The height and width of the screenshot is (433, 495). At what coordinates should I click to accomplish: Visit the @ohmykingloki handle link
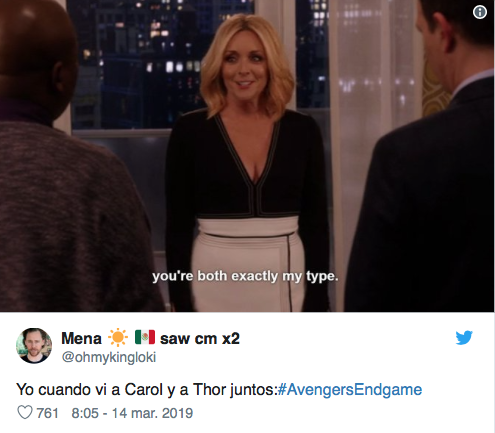pyautogui.click(x=109, y=357)
